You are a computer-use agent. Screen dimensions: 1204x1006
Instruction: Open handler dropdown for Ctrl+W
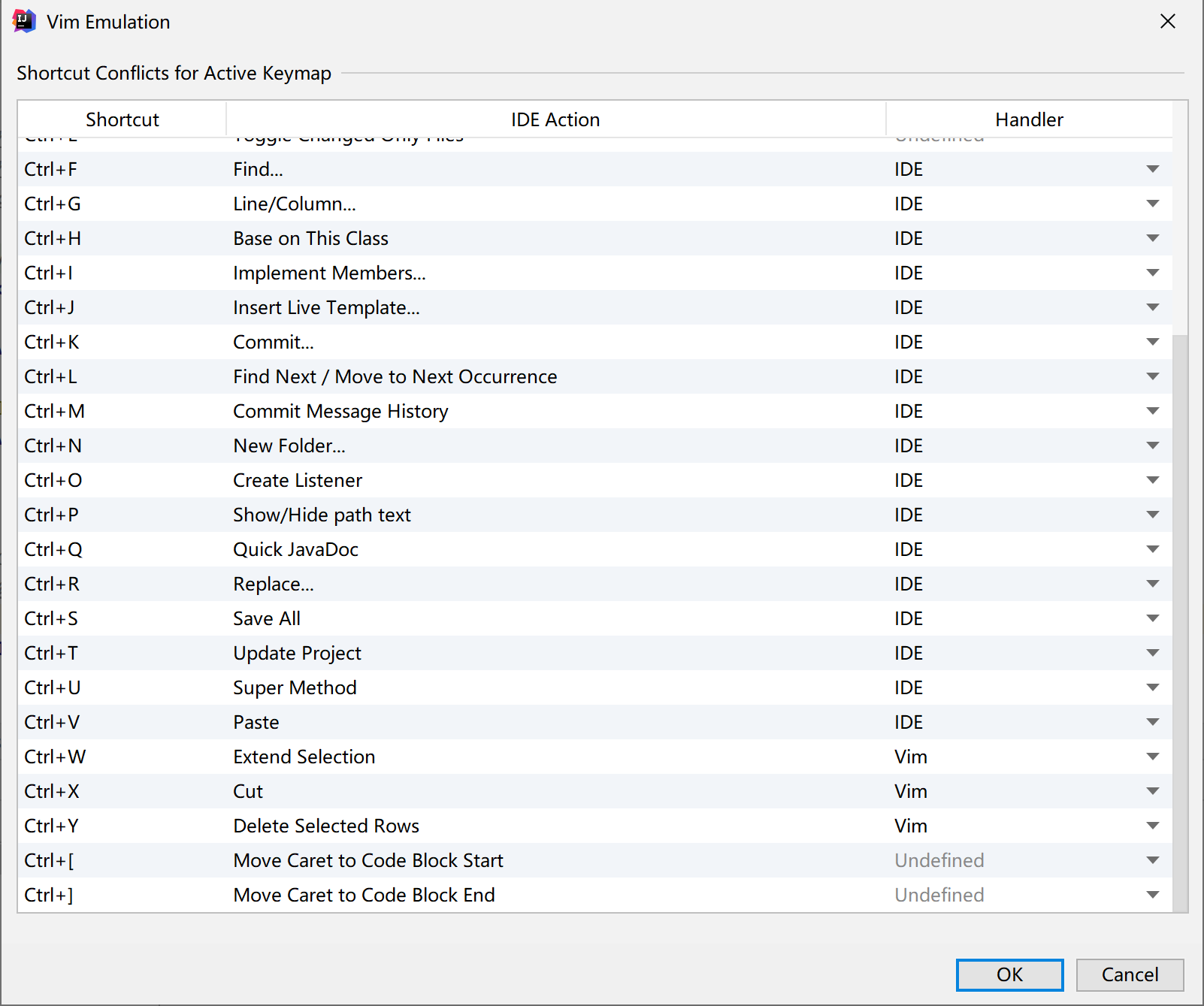tap(1153, 757)
